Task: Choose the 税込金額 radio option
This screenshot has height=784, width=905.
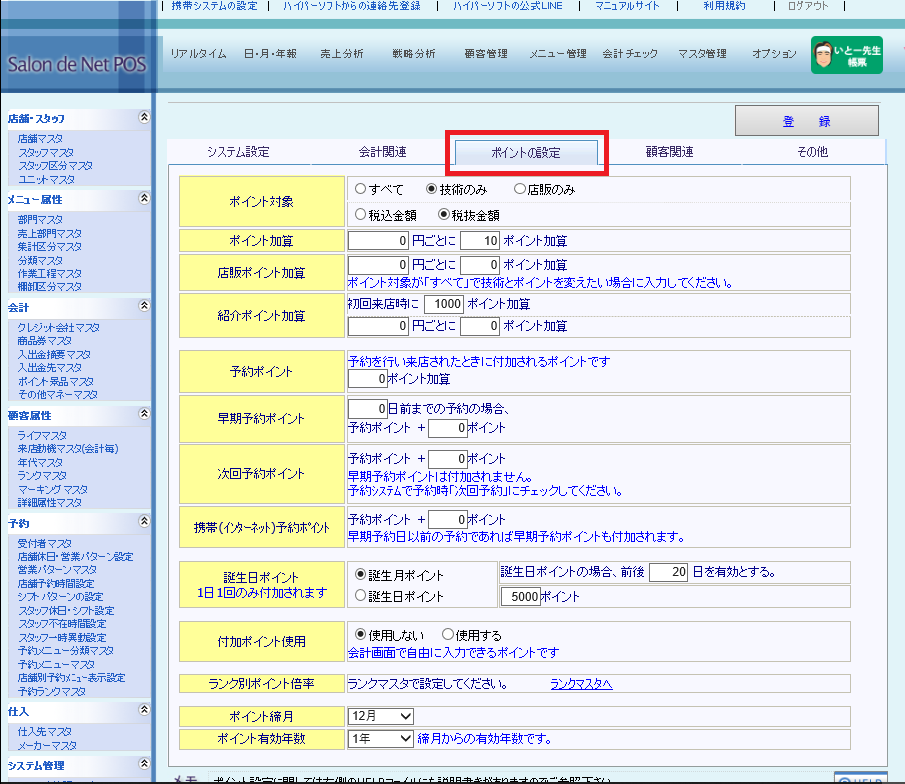Action: tap(360, 214)
